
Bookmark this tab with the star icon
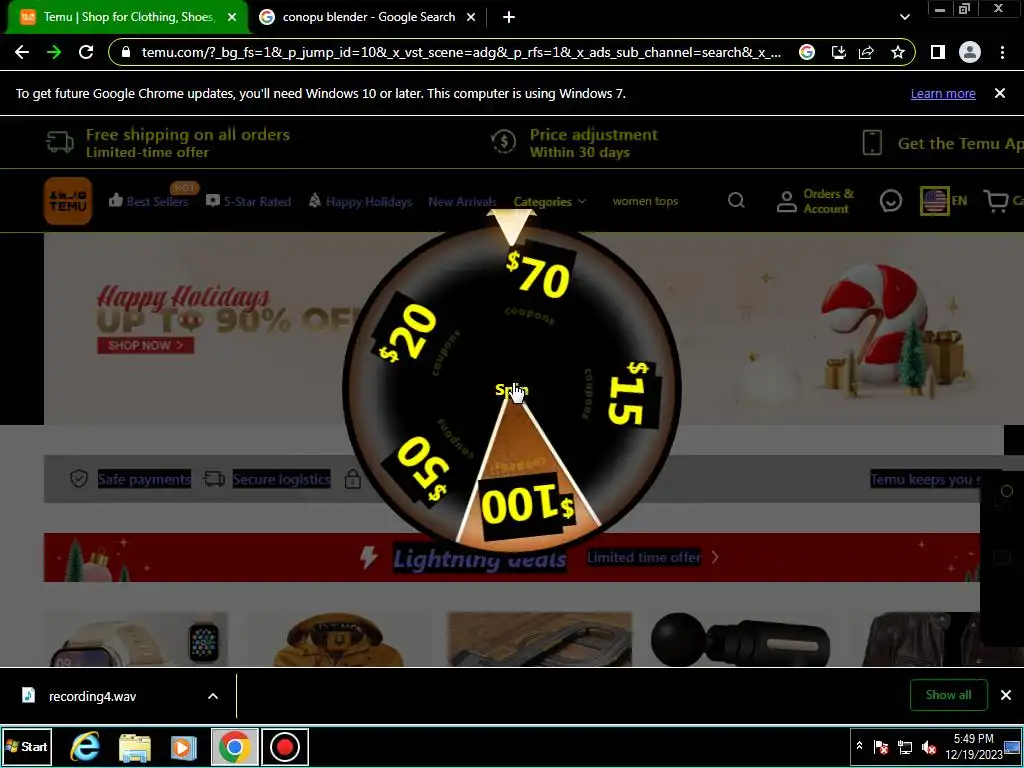pyautogui.click(x=898, y=52)
